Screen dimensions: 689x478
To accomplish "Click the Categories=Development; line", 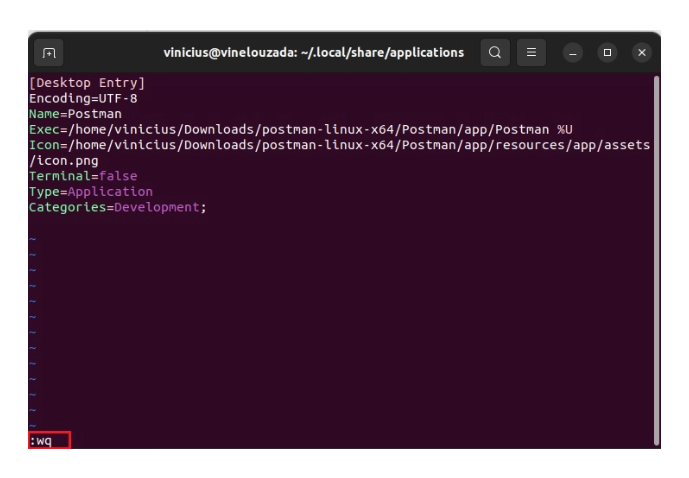I will pyautogui.click(x=118, y=207).
